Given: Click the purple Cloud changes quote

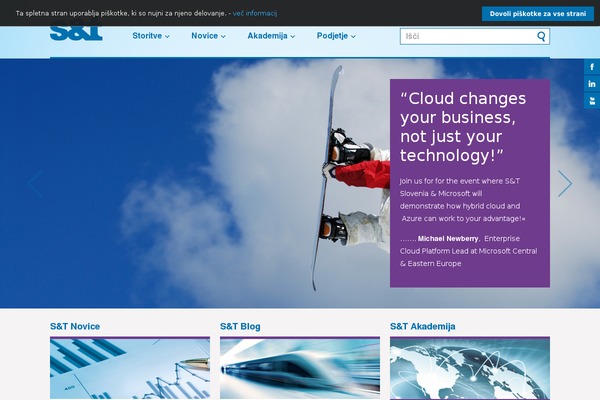Looking at the screenshot, I should [x=463, y=127].
